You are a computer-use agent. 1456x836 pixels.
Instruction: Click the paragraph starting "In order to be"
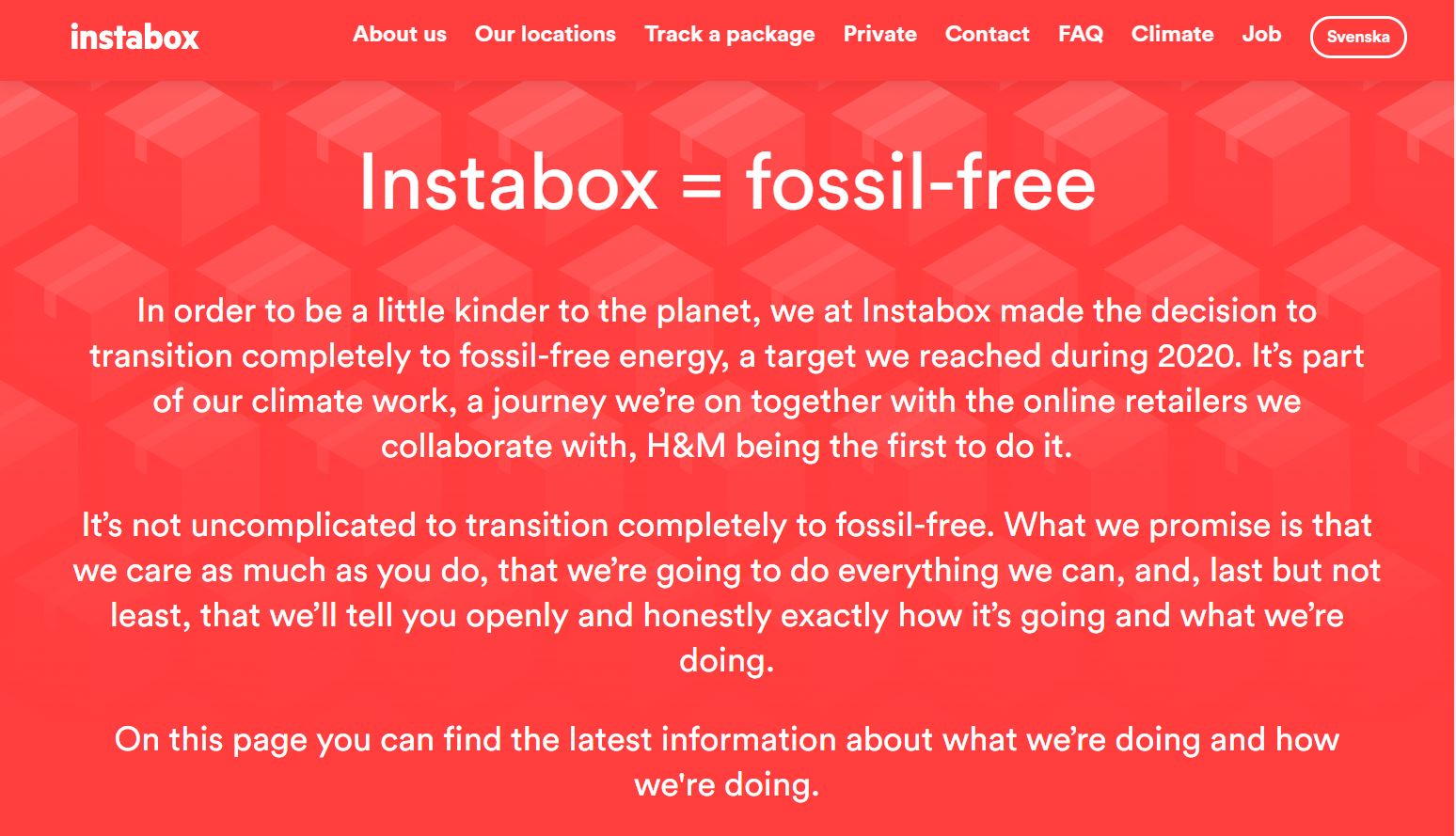[727, 378]
